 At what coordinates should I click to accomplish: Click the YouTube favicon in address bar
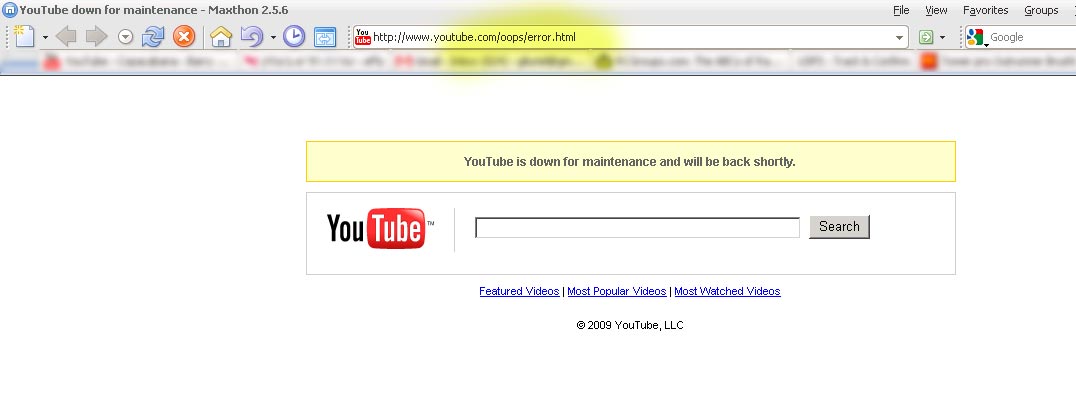pyautogui.click(x=363, y=37)
